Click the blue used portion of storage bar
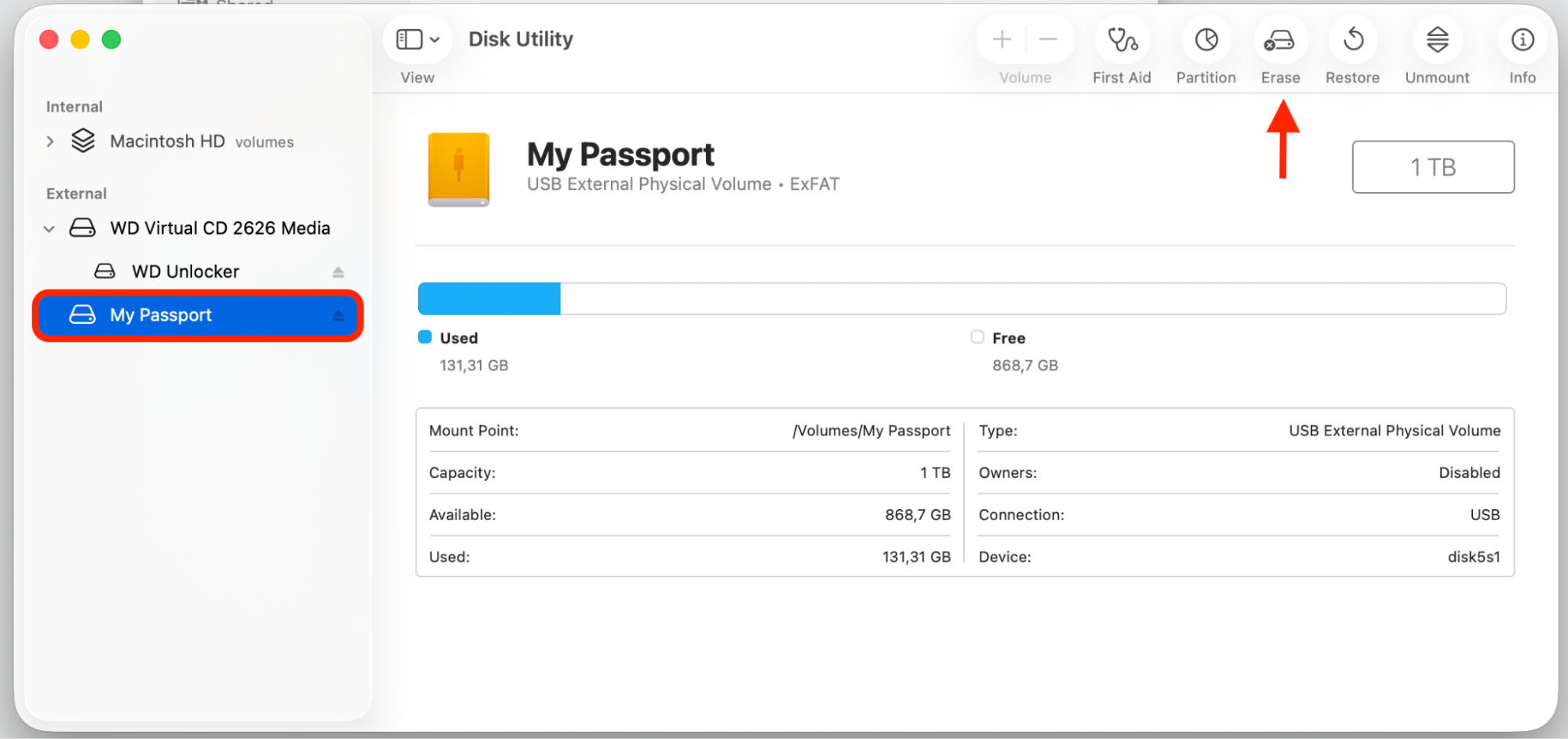Viewport: 1568px width, 739px height. pyautogui.click(x=489, y=299)
